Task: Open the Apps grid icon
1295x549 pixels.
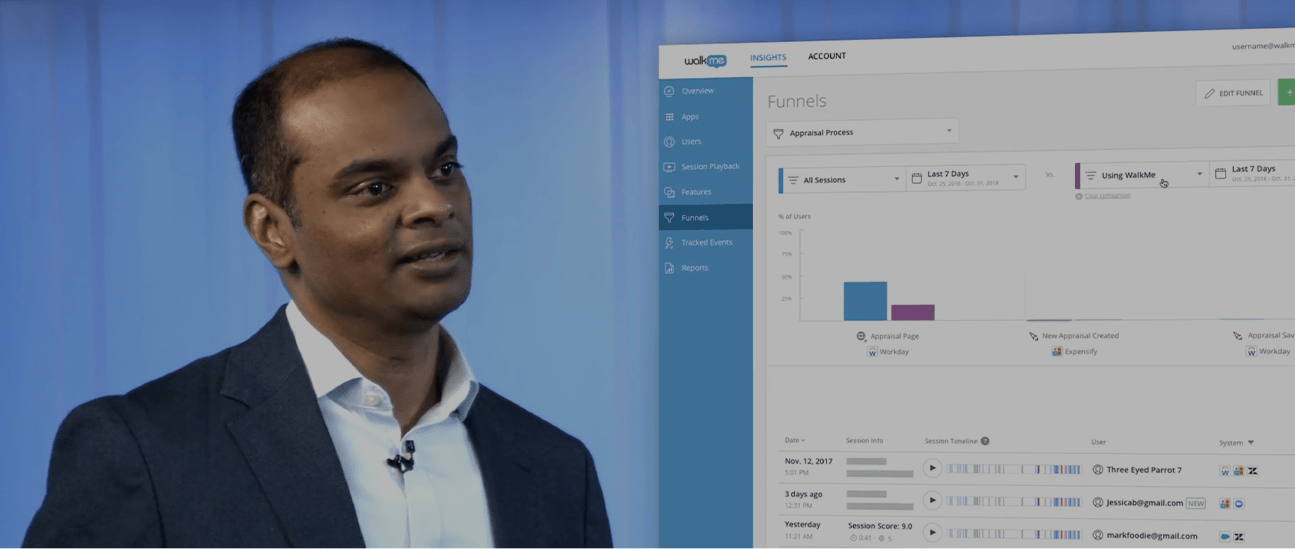Action: 669,117
